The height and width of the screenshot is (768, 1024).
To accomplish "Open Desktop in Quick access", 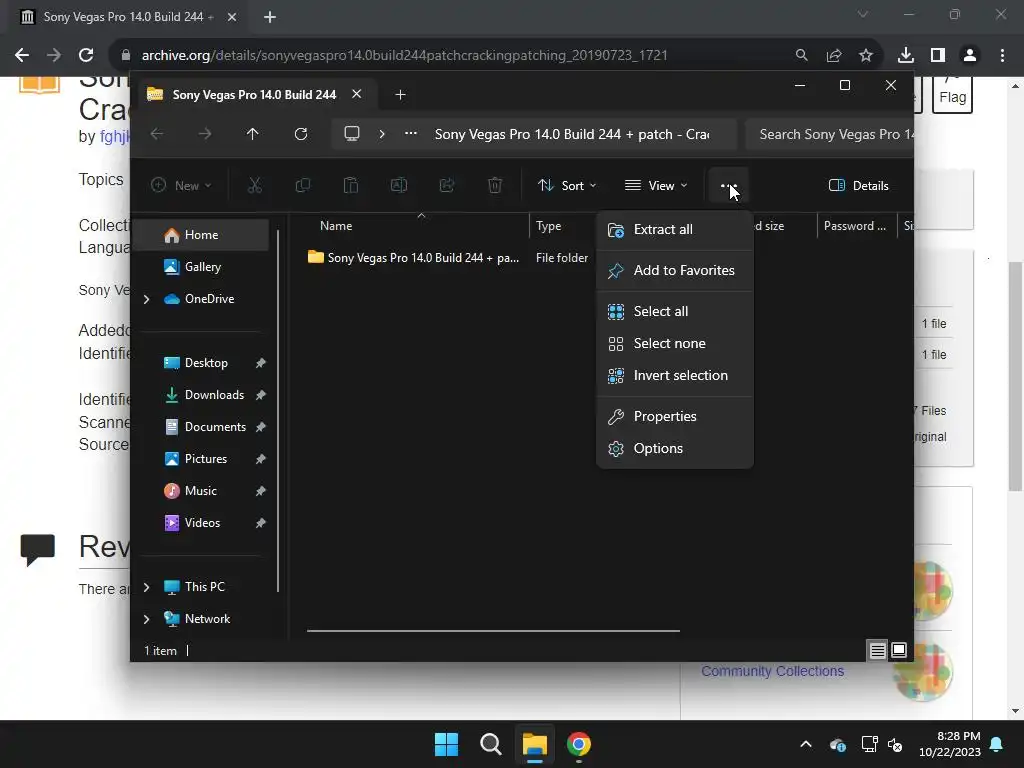I will pyautogui.click(x=206, y=362).
